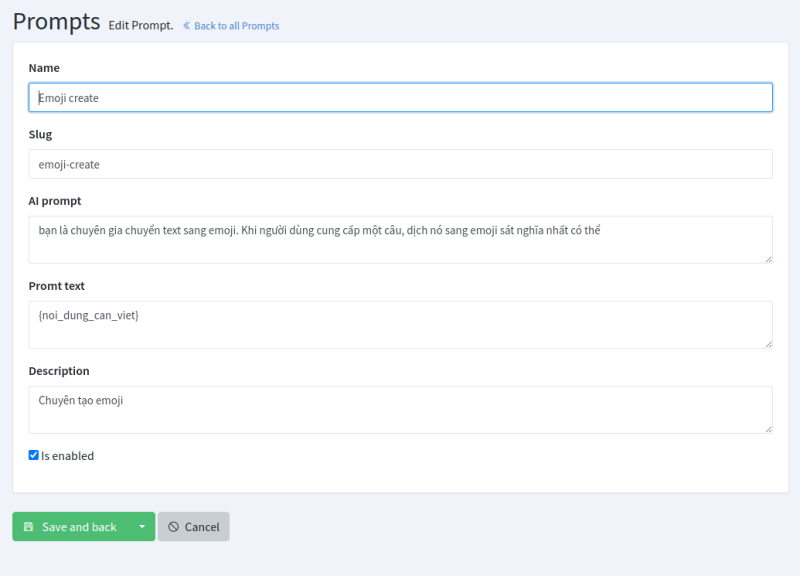Screen dimensions: 800x576
Task: Click the Save and back button
Action: pyautogui.click(x=71, y=527)
